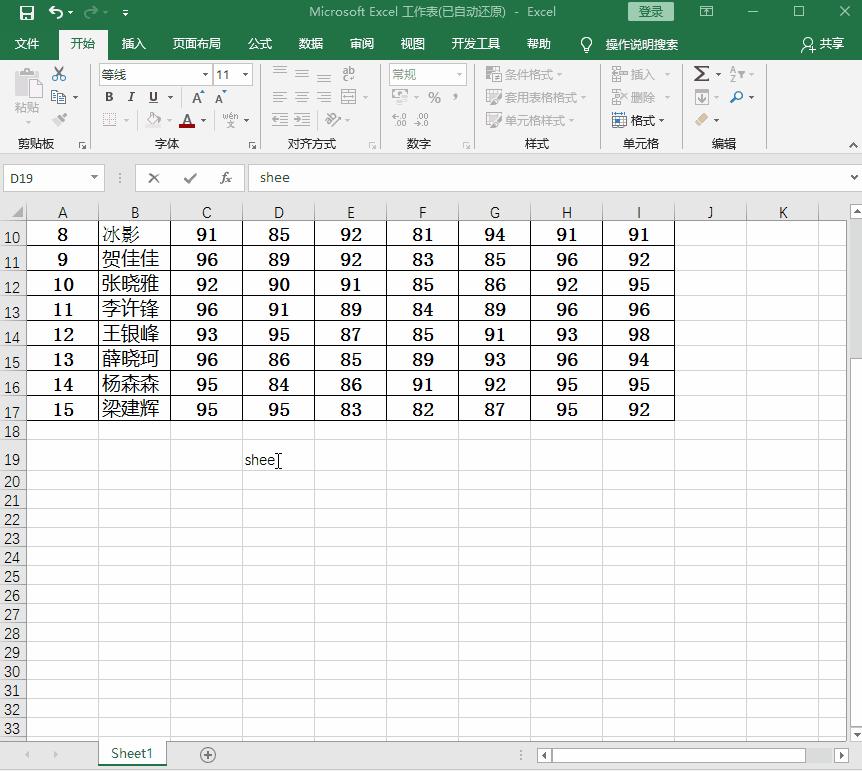Open Insert Function with the fx icon
This screenshot has width=862, height=771.
click(226, 178)
